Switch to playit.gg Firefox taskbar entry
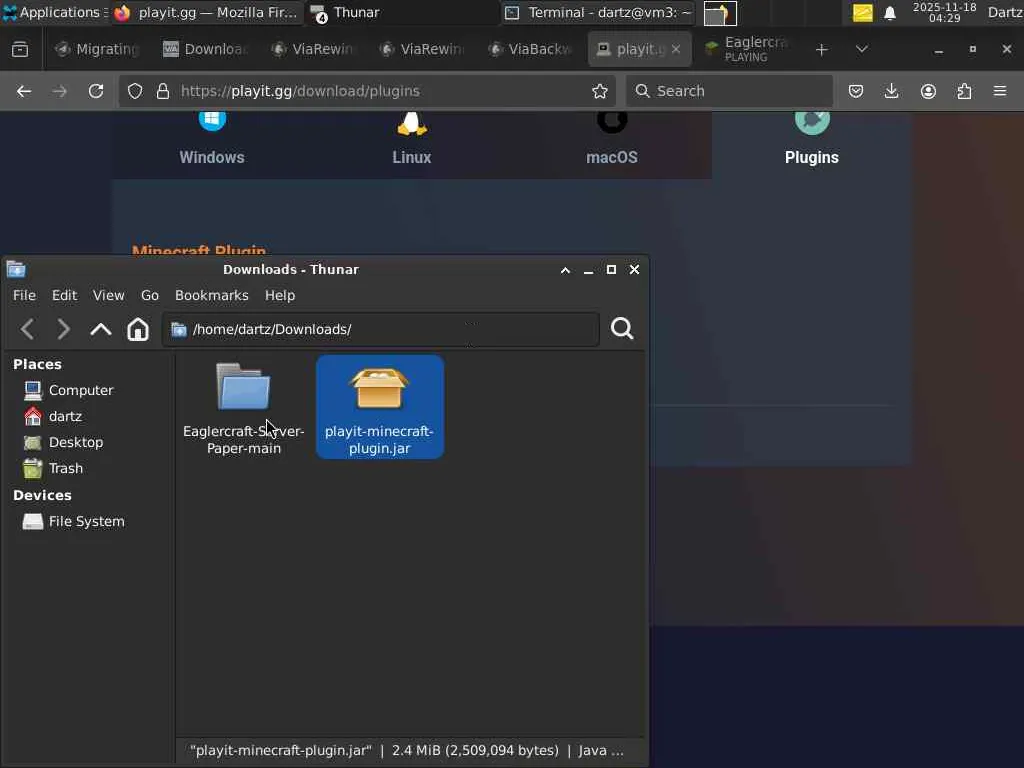 click(x=206, y=12)
